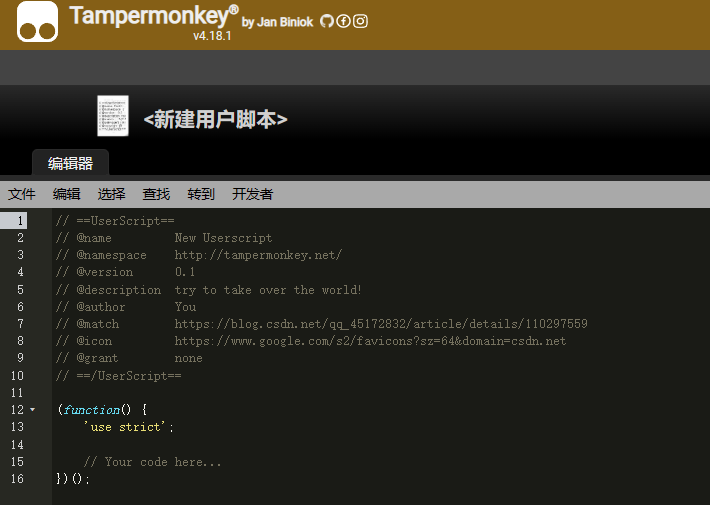Open the 文件 menu

pos(21,194)
